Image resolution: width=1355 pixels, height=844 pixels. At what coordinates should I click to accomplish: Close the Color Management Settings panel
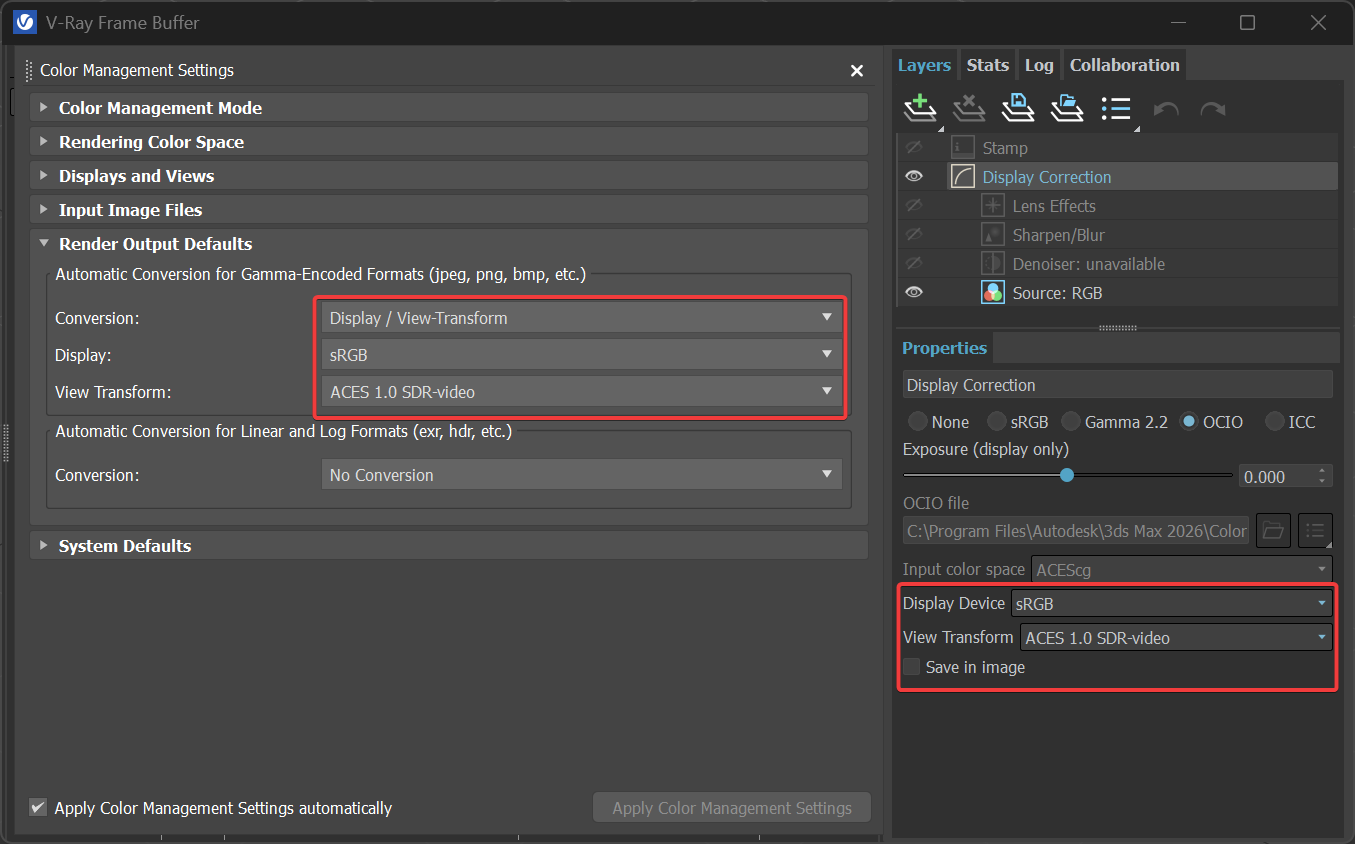[856, 71]
